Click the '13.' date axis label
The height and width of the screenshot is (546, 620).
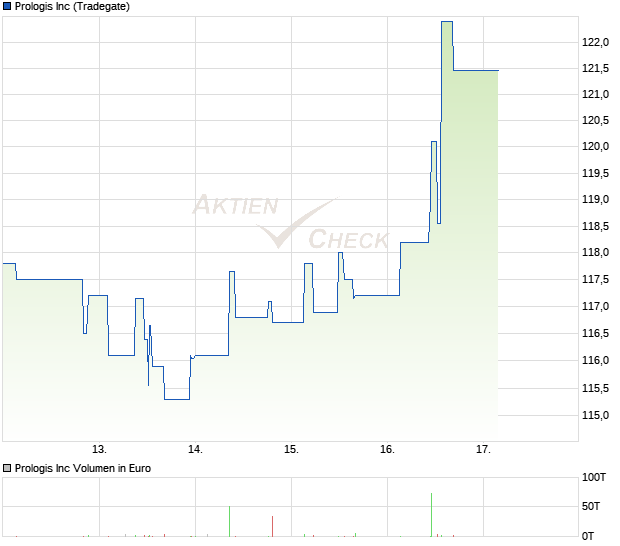pos(99,450)
